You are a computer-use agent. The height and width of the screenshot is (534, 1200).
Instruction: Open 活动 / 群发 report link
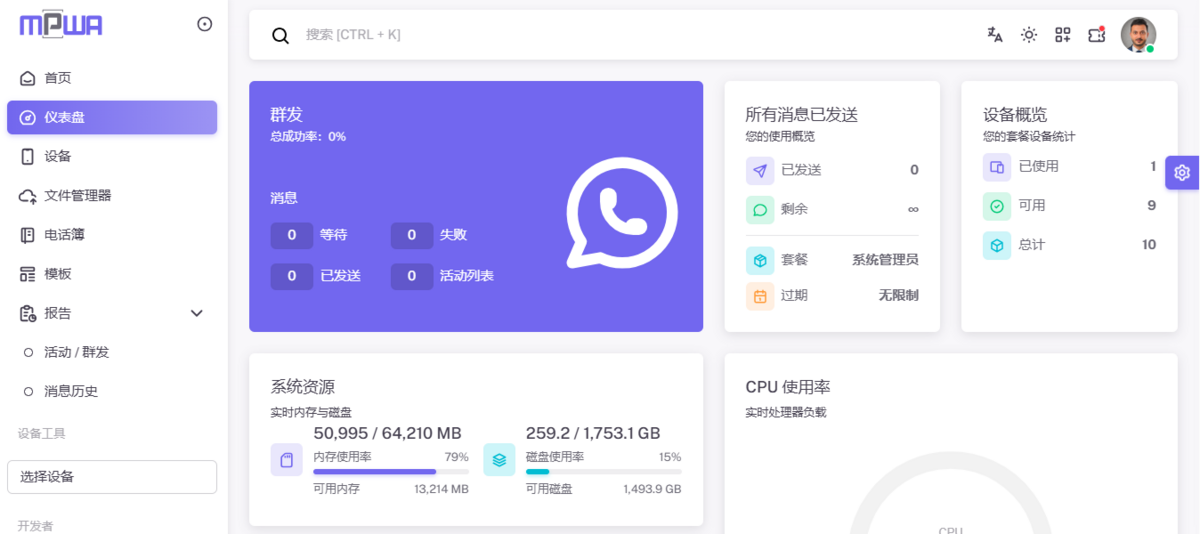tap(77, 352)
